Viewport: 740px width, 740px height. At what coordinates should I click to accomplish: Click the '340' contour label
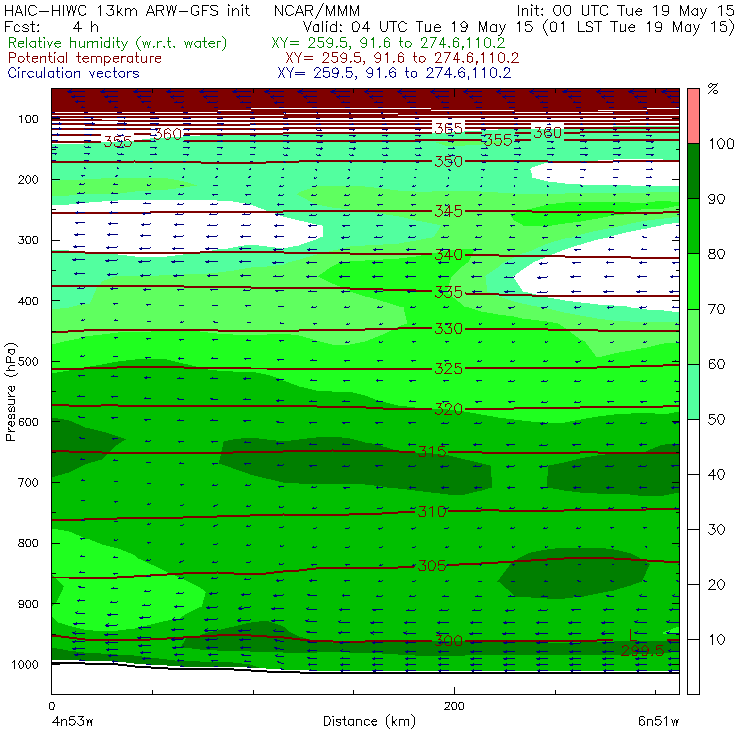448,255
